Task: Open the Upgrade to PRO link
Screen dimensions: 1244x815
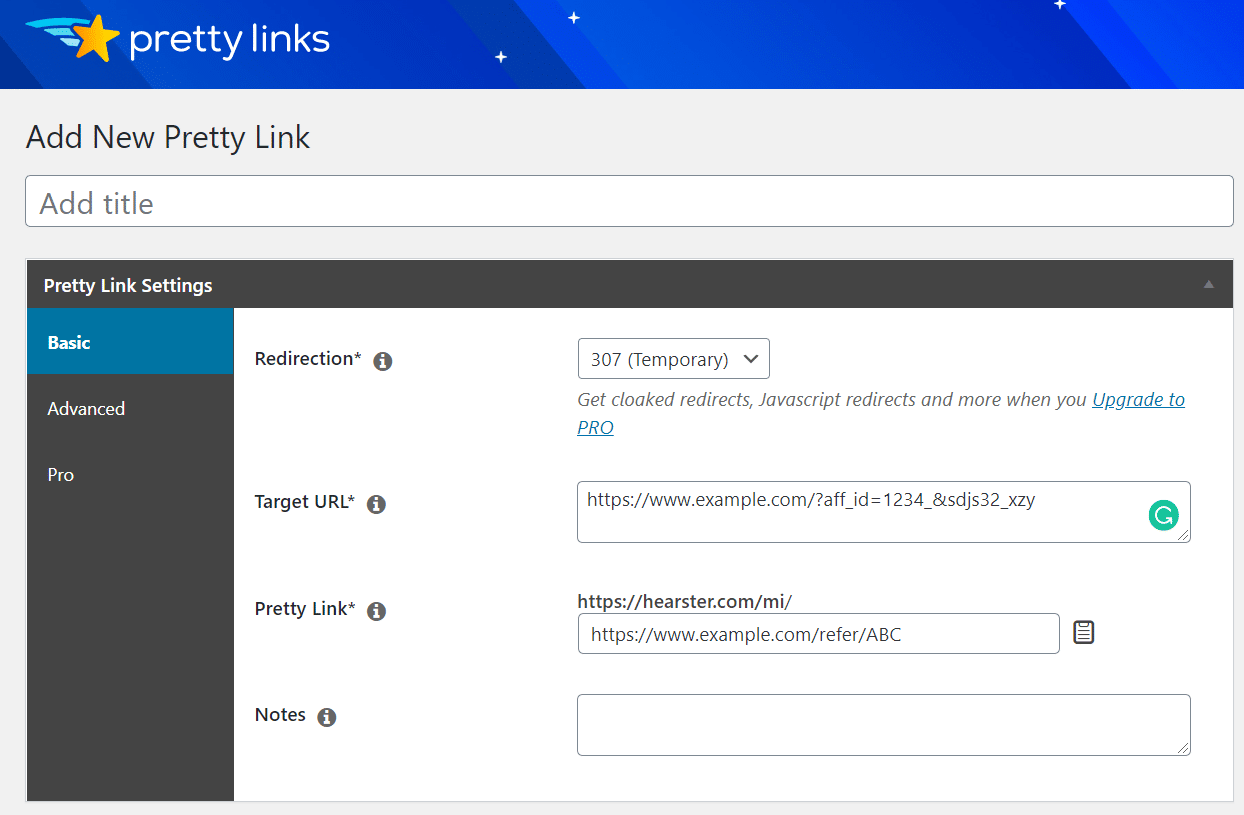Action: click(1138, 399)
